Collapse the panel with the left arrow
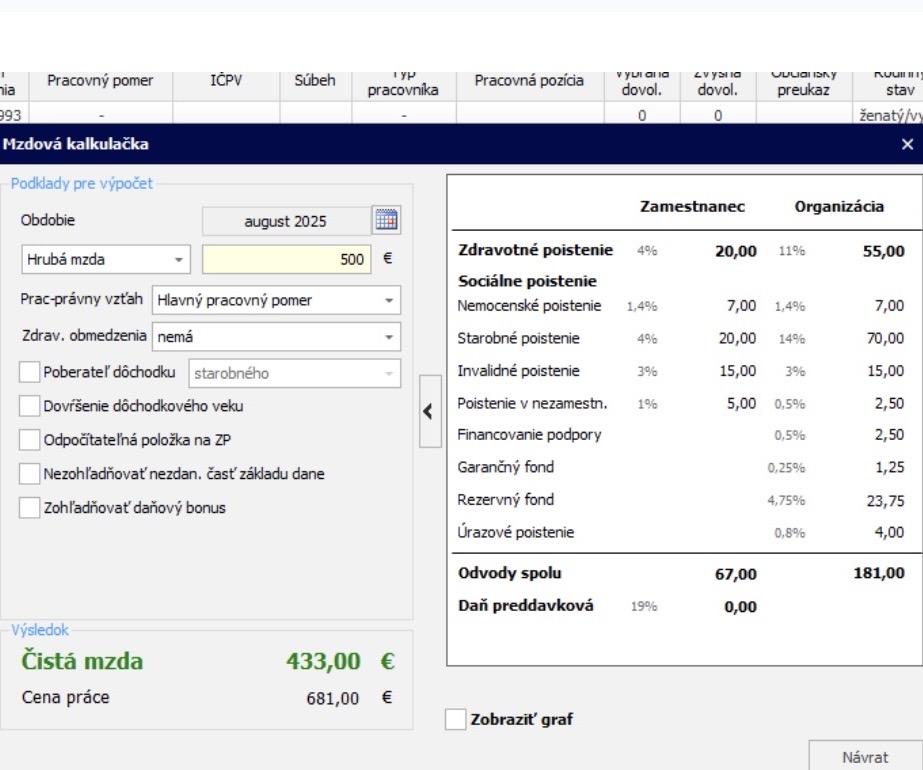The image size is (923, 770). pos(429,411)
